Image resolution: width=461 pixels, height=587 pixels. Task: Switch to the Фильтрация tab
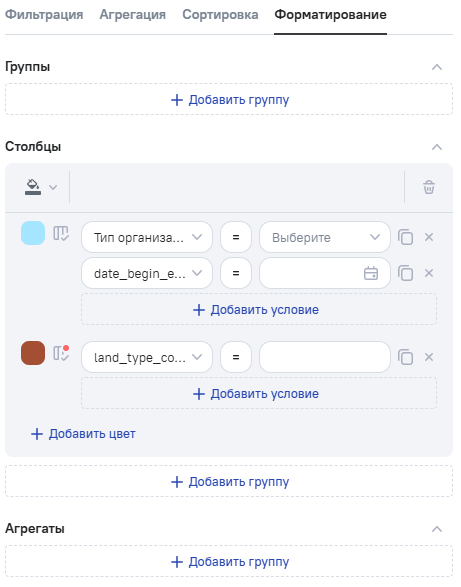pos(44,15)
